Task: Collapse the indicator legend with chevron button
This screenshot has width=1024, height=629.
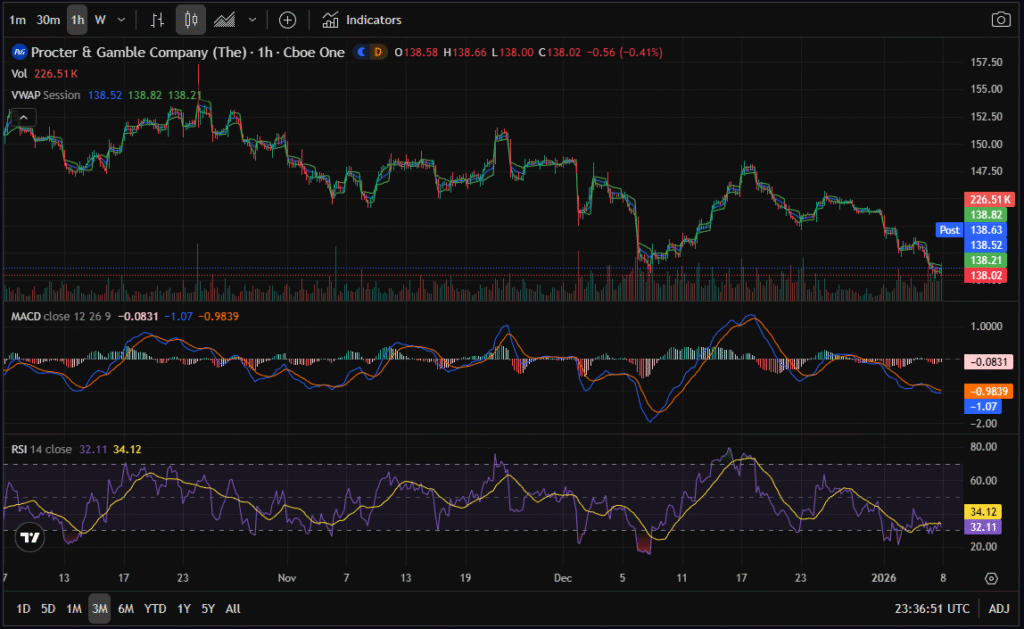Action: 22,116
